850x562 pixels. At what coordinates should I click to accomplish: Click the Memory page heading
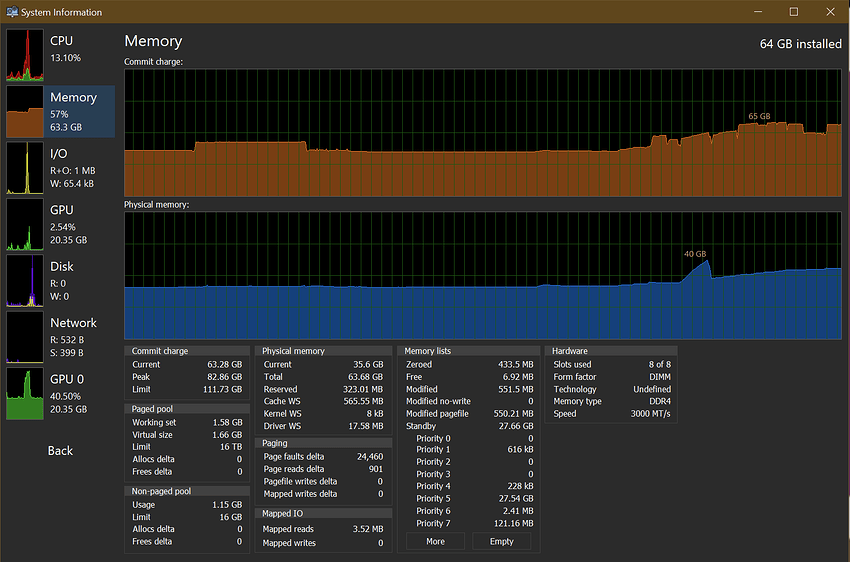click(153, 41)
